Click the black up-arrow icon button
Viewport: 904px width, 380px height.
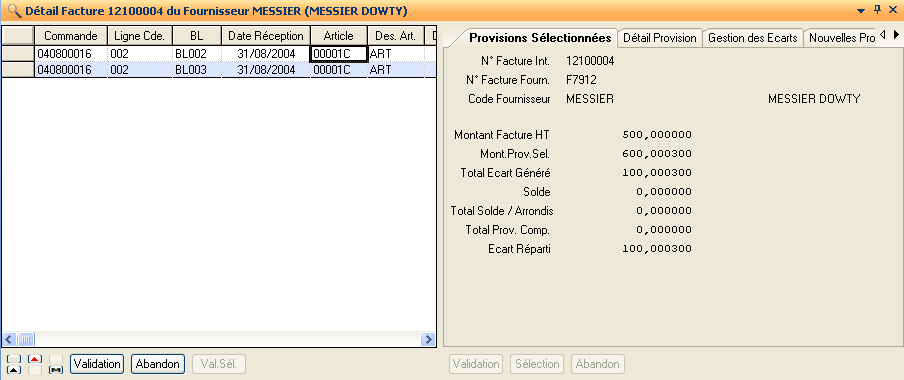[x=14, y=370]
